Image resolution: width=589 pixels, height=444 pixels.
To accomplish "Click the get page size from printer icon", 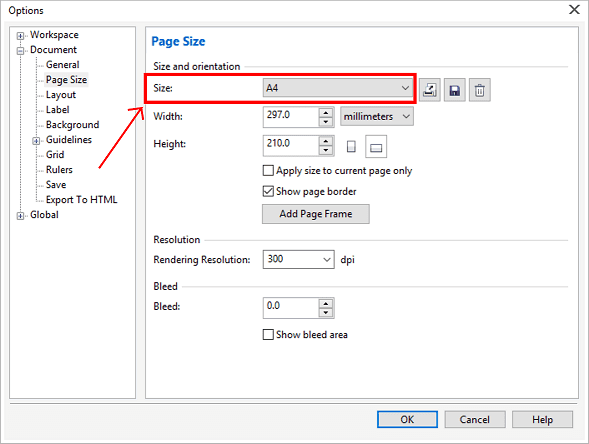I will [430, 90].
